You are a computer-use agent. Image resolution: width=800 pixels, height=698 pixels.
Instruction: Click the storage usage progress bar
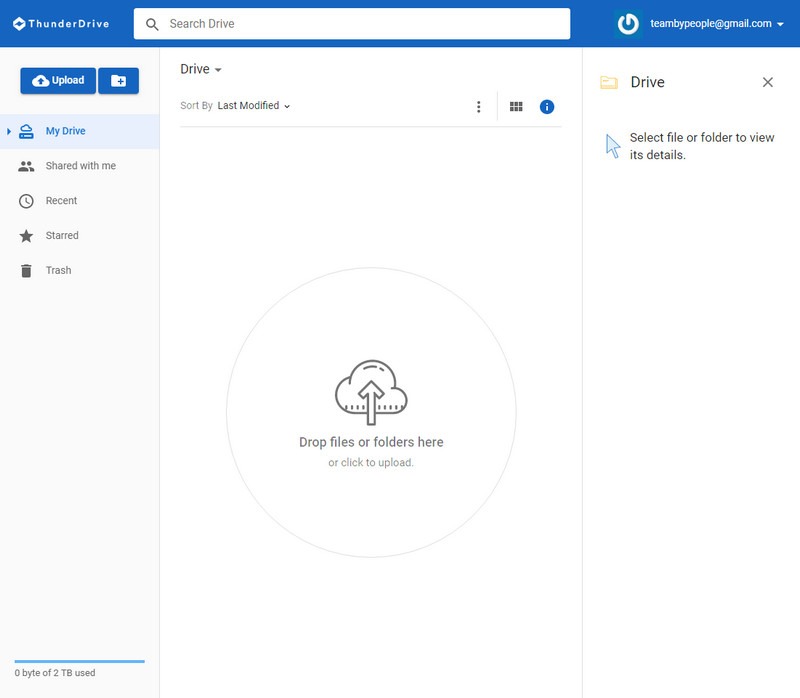[x=79, y=661]
